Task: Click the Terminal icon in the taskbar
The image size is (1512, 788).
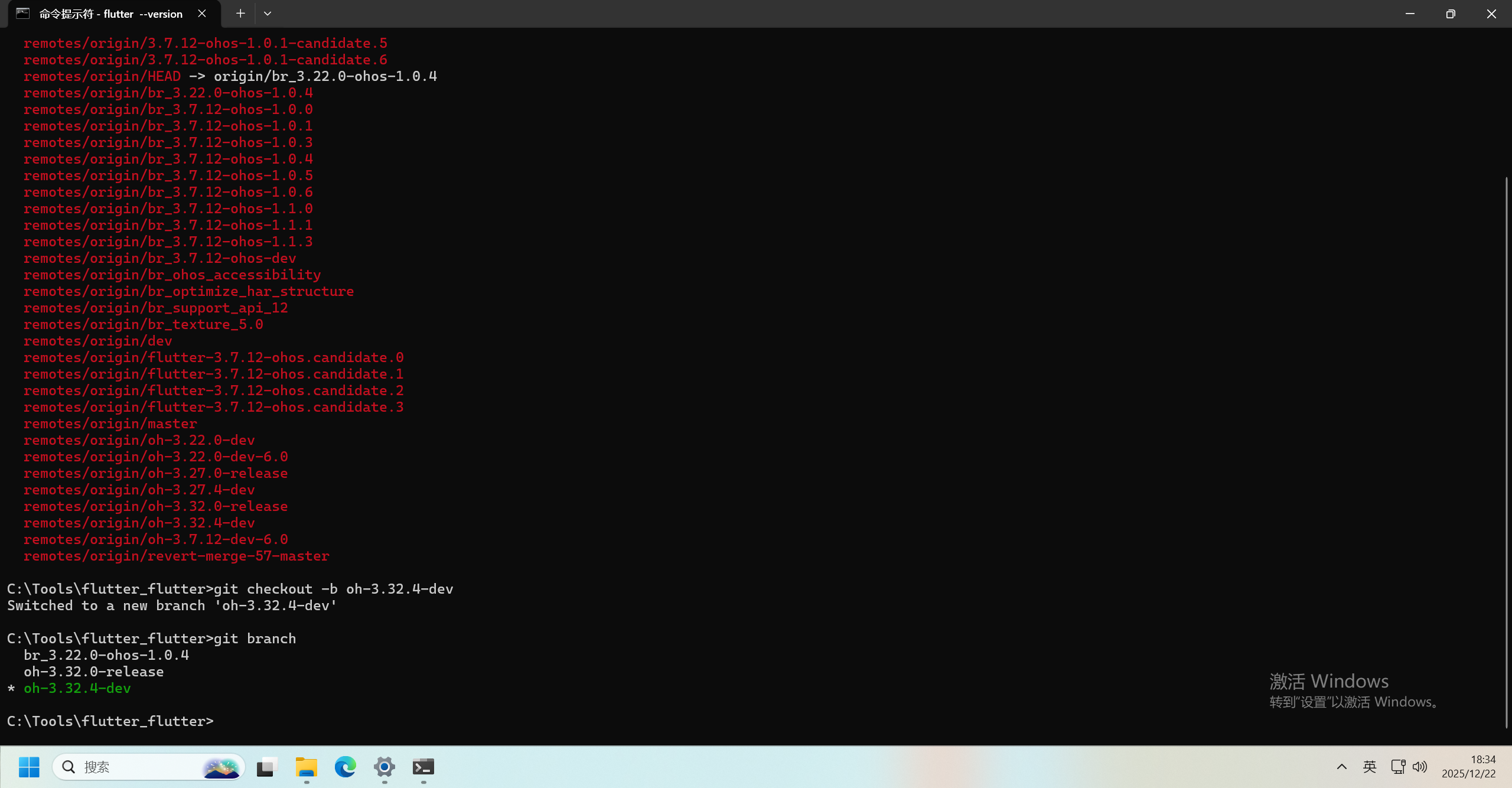Action: click(x=423, y=767)
